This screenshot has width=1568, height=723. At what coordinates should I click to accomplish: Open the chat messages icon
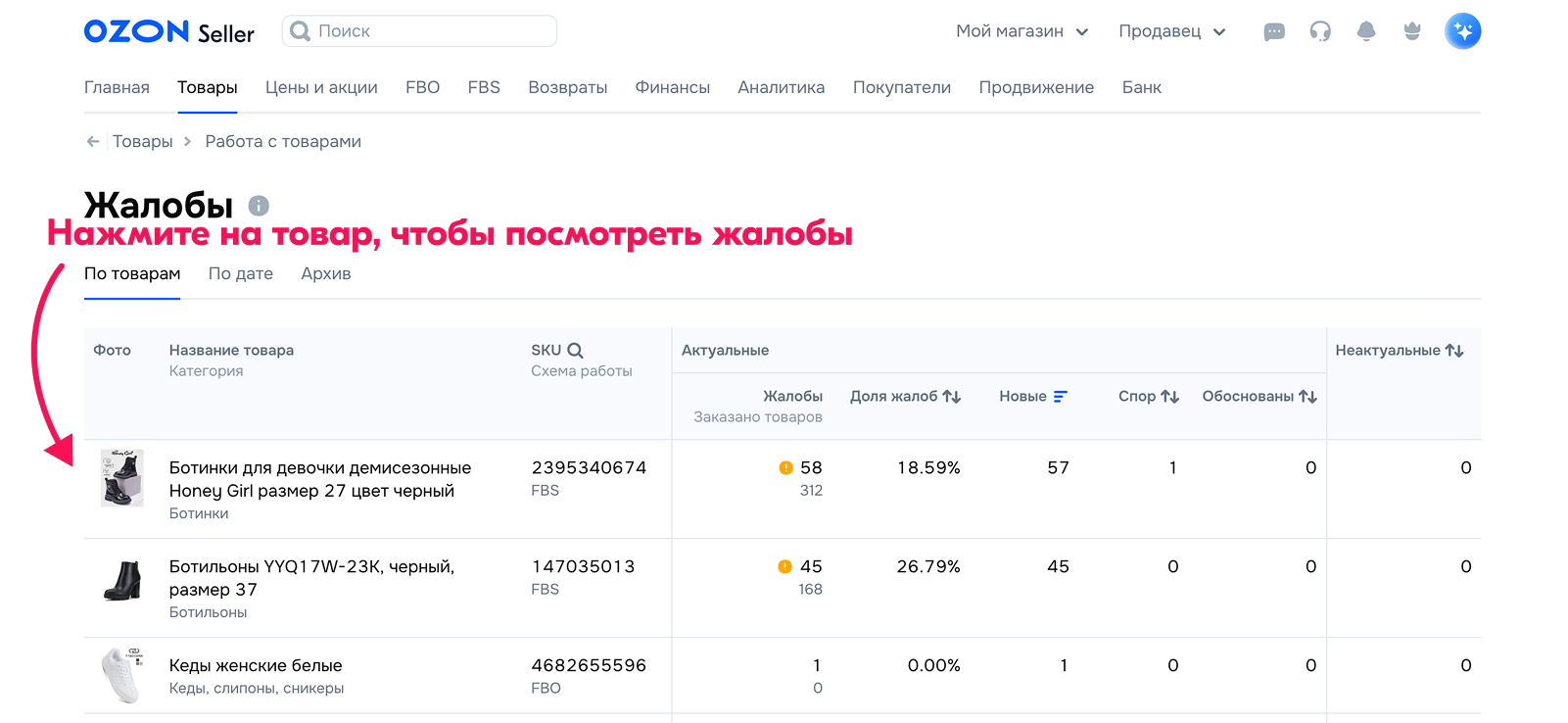[1274, 31]
